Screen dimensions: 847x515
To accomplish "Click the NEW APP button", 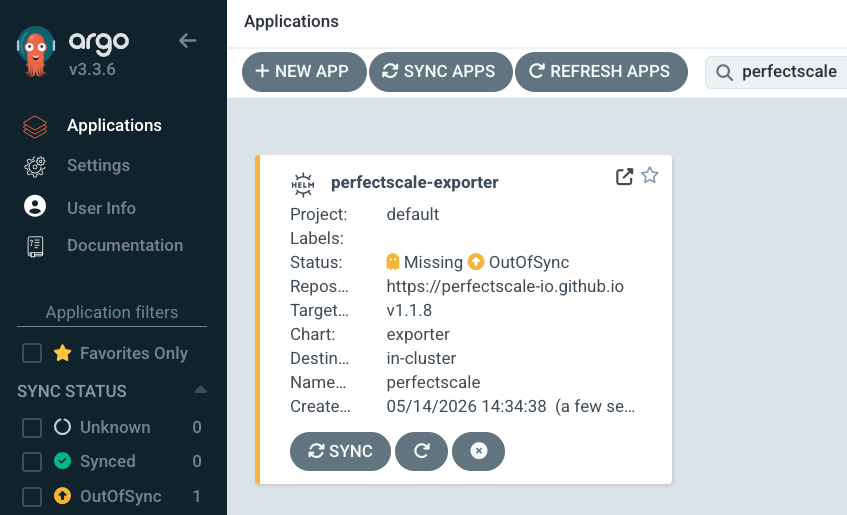I will [304, 72].
